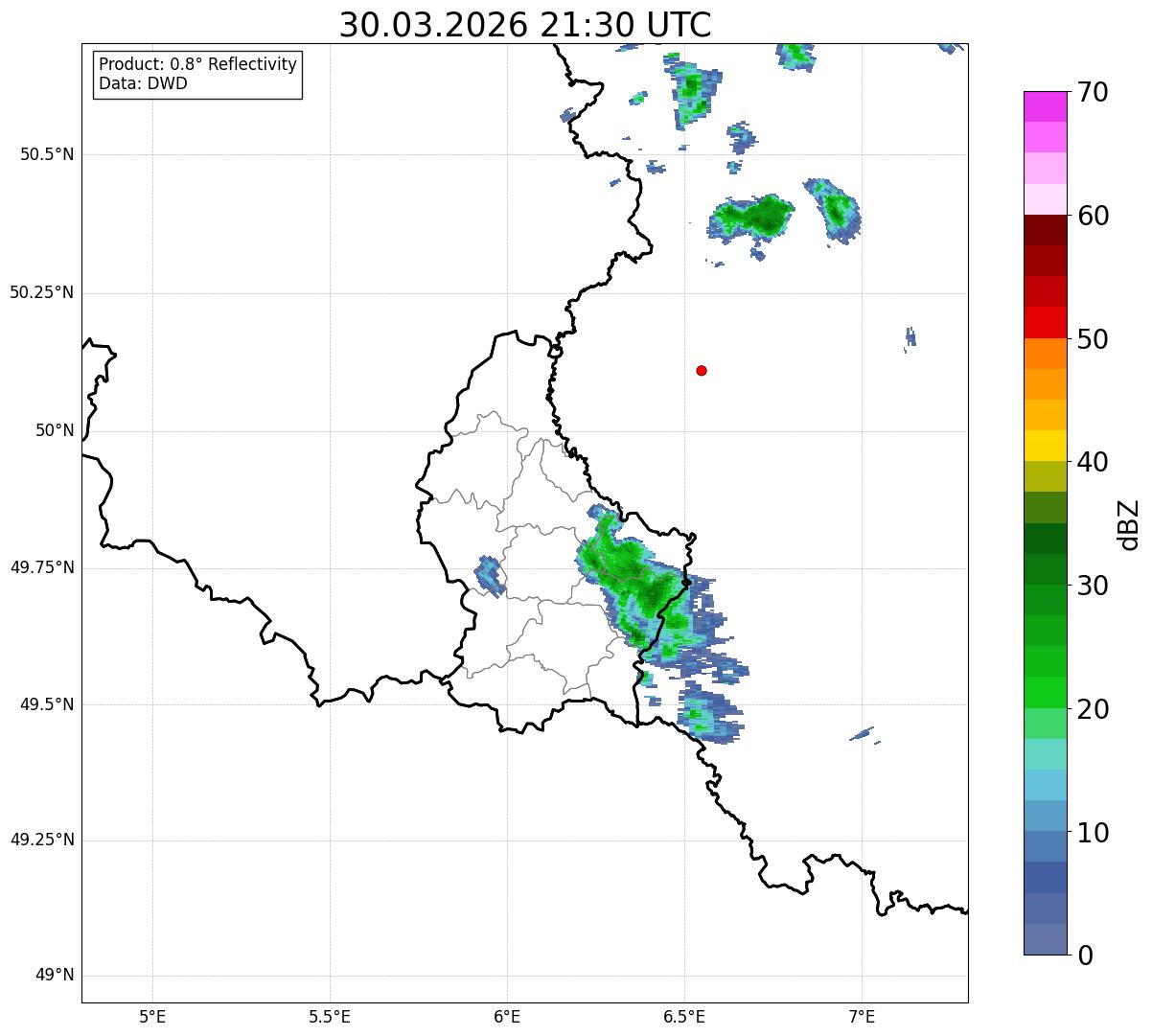Screen dimensions: 1152x1036
Task: Click the colorbar tick label 40
Action: 1093,462
